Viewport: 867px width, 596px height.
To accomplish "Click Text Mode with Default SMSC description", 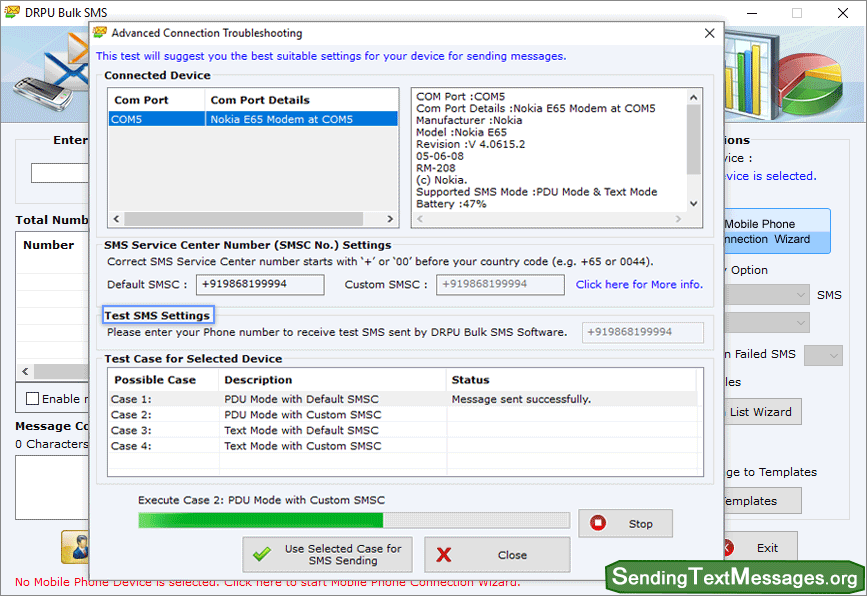I will [301, 430].
